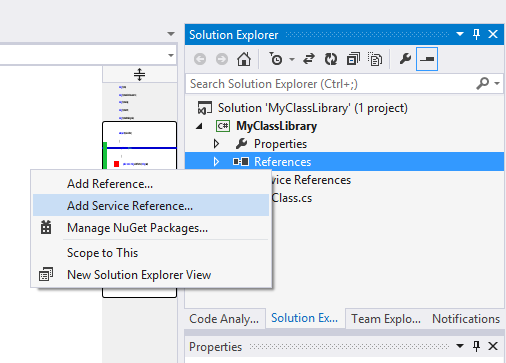
Task: Switch to the Solution Explorer tab
Action: 304,318
